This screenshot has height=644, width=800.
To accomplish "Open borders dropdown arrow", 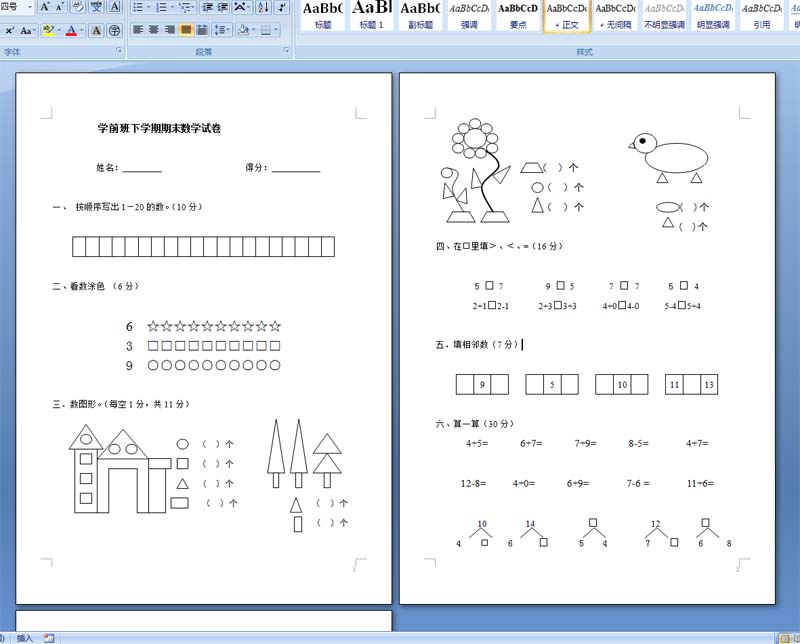I will 276,31.
